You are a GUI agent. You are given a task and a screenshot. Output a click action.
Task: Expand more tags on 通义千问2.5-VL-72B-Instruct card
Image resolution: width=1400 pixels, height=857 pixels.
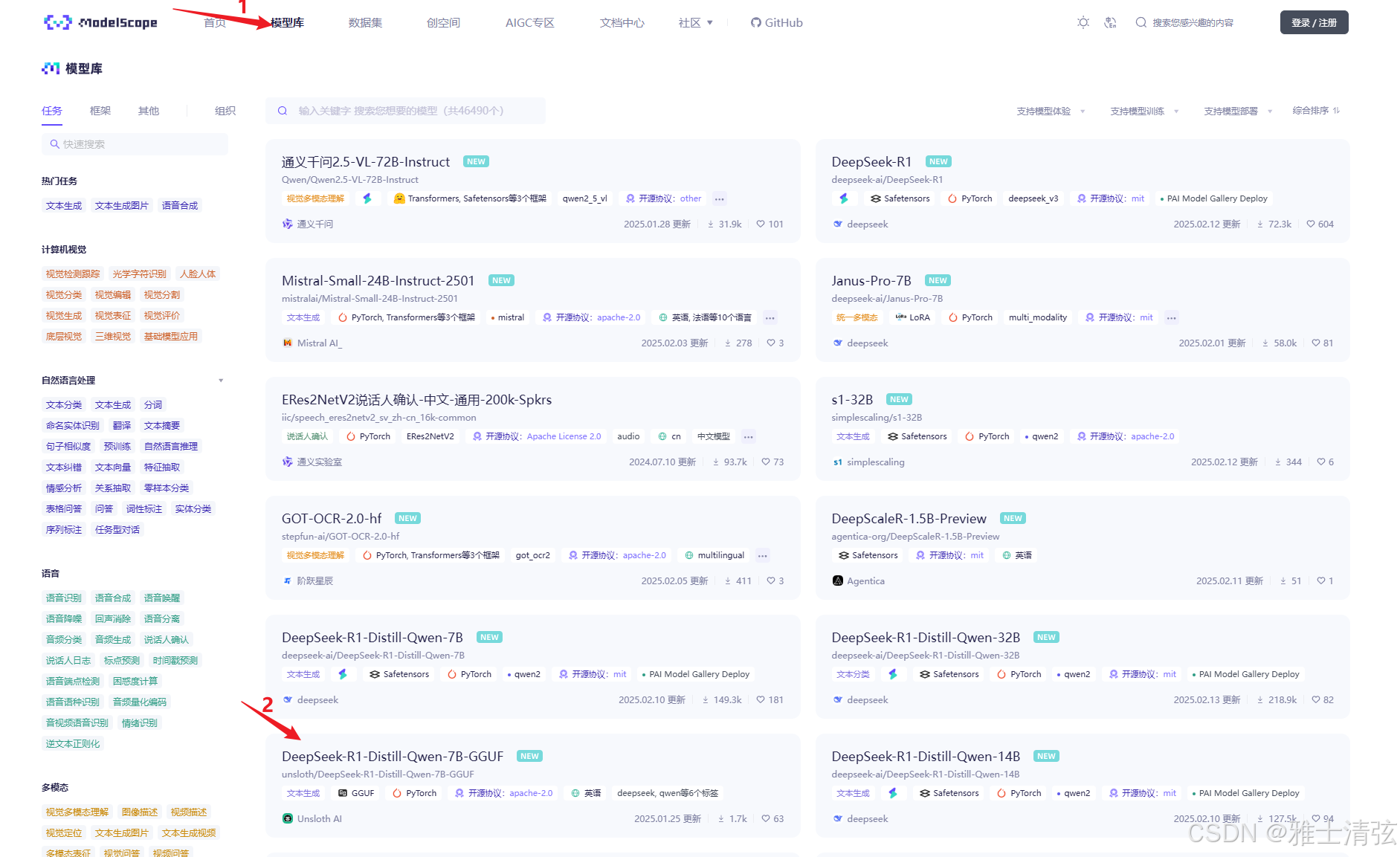coord(719,198)
